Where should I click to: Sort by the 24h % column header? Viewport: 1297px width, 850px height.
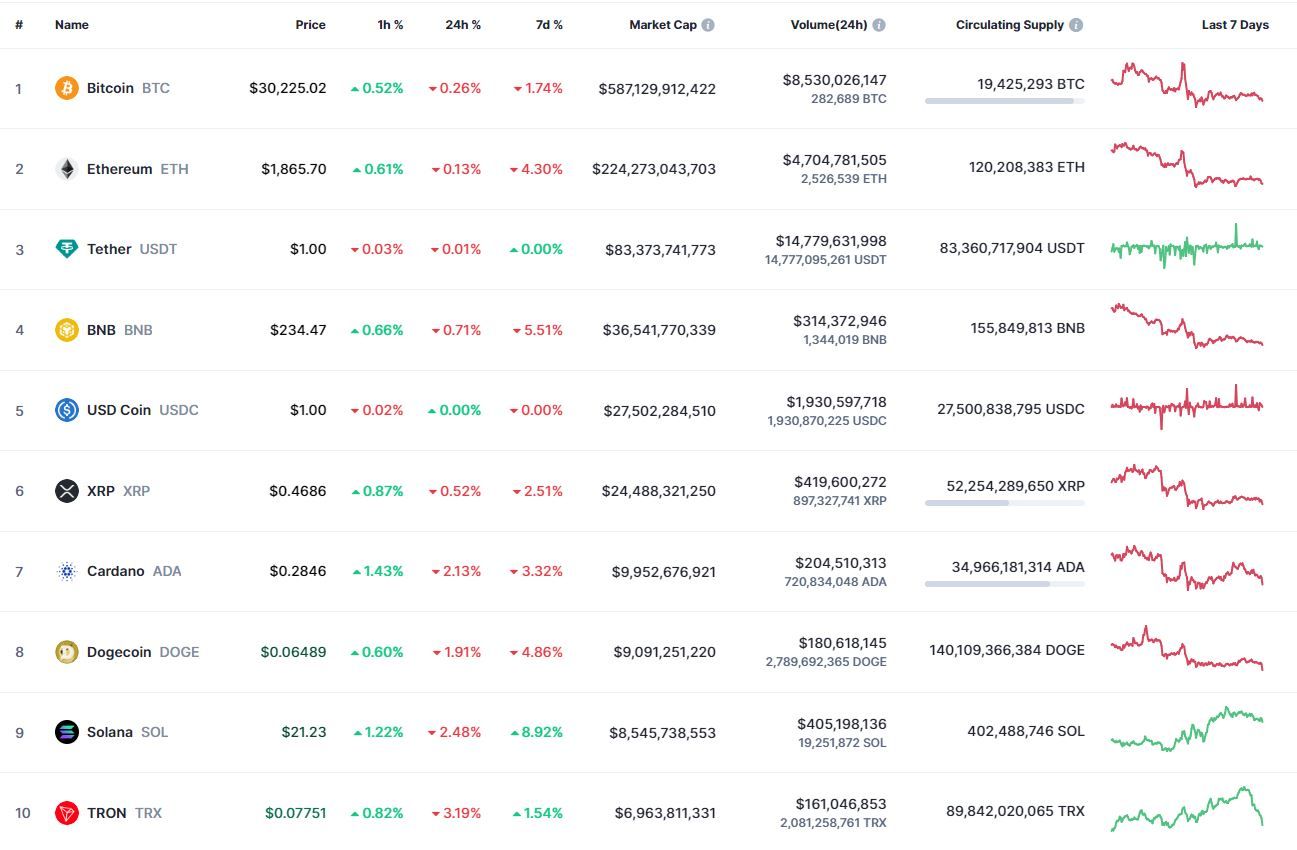point(463,25)
